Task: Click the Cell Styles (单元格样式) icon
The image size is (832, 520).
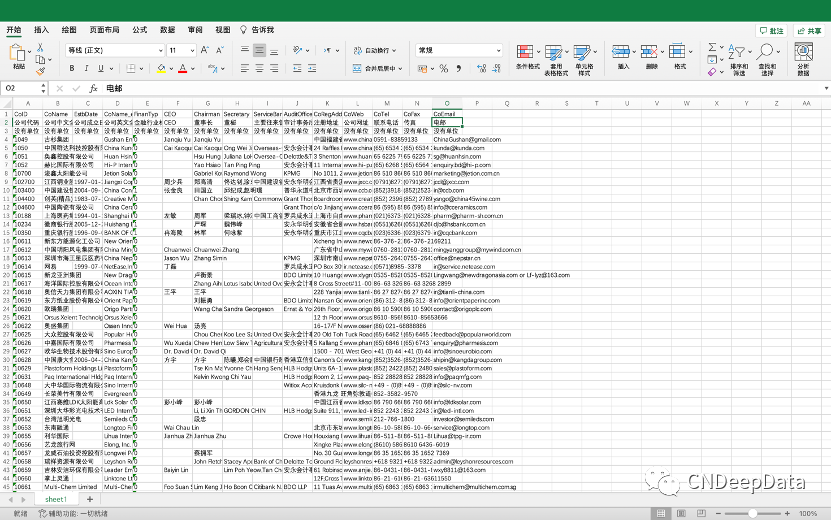Action: tap(582, 52)
